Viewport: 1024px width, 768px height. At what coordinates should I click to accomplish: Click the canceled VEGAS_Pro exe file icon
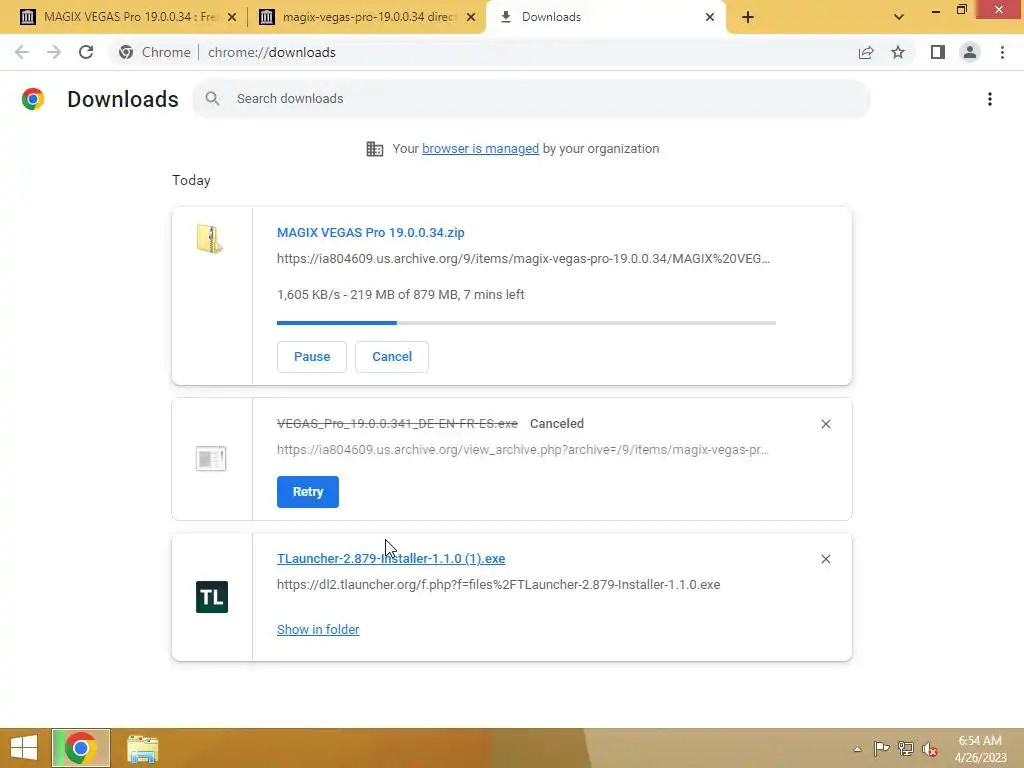pyautogui.click(x=211, y=458)
